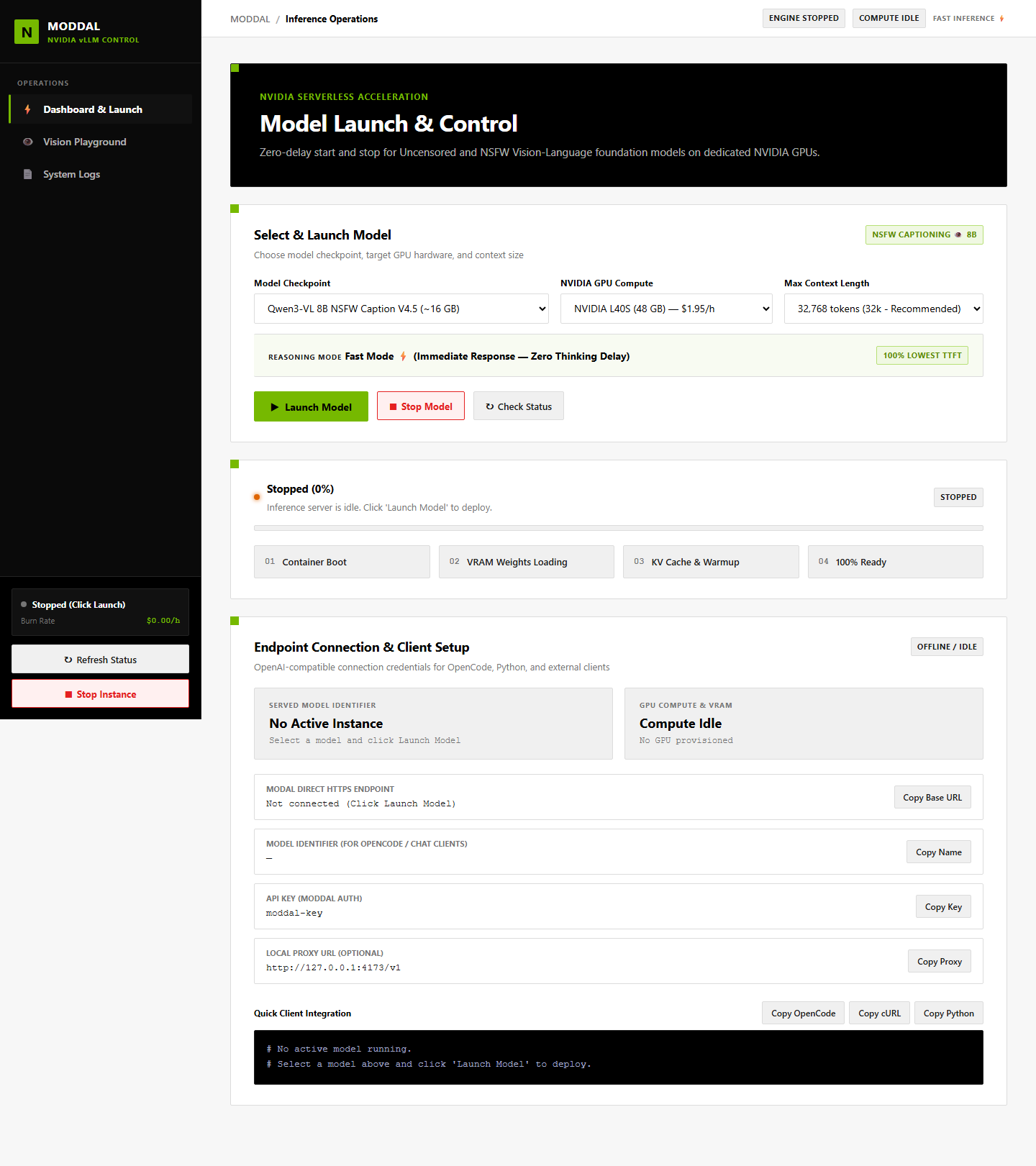Open the Max Context Length dropdown
The width and height of the screenshot is (1036, 1166).
coord(883,309)
